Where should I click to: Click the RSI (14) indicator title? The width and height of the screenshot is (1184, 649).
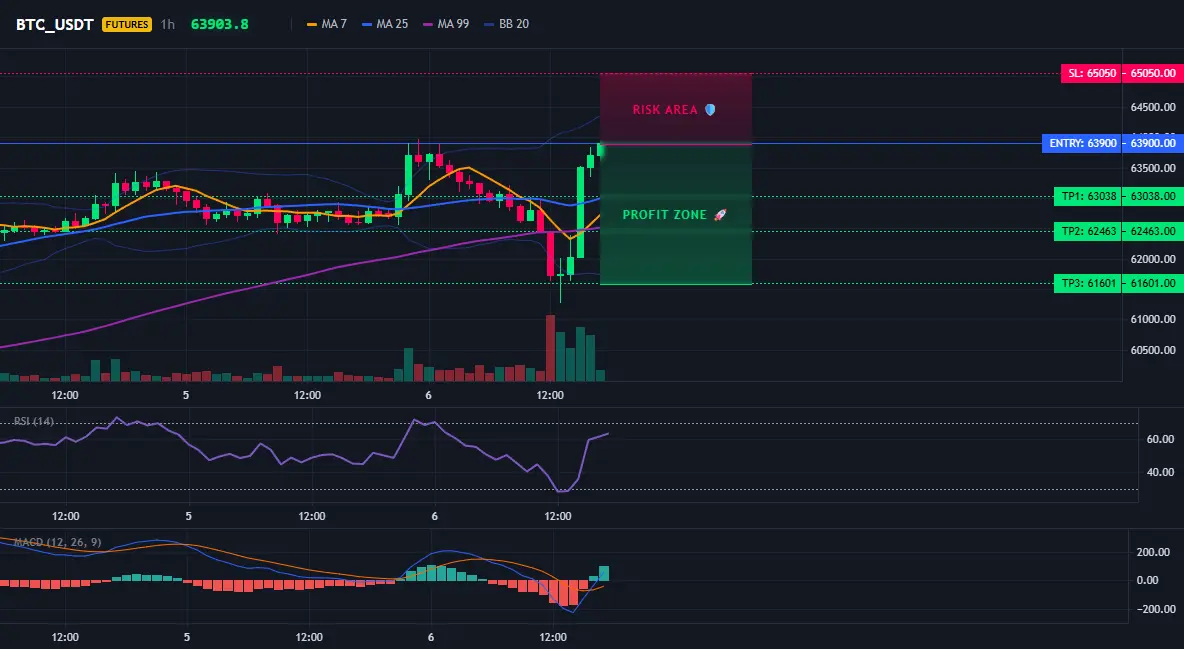tap(33, 421)
